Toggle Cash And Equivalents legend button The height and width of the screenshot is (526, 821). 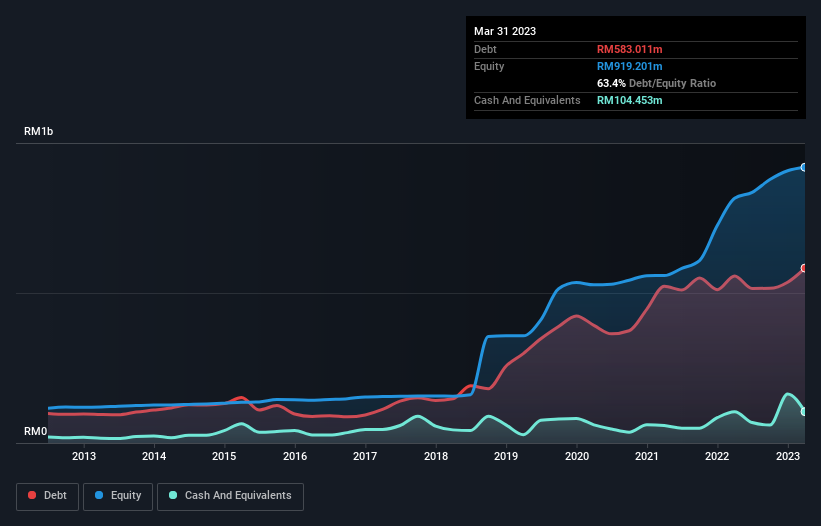230,496
